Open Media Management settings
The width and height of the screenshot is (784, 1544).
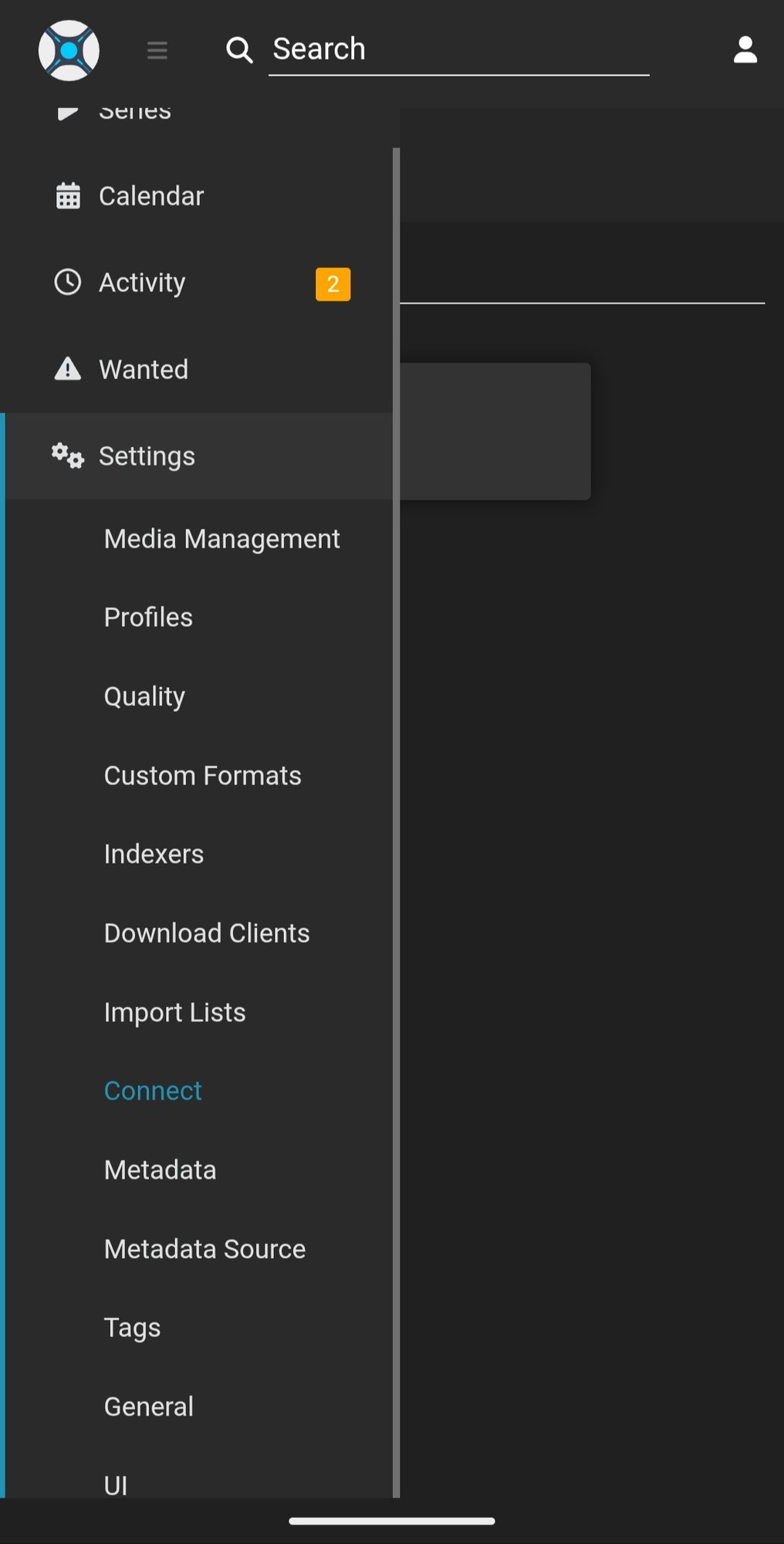pos(221,539)
